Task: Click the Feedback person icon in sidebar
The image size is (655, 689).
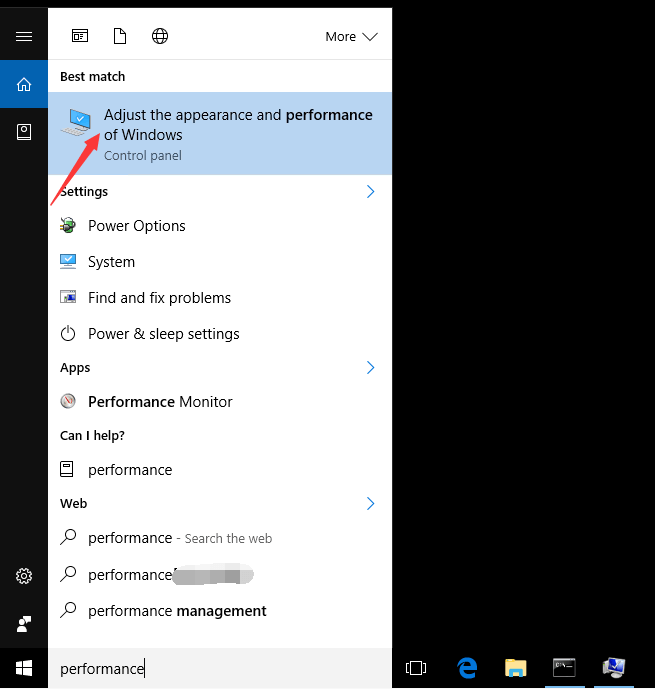Action: click(24, 624)
